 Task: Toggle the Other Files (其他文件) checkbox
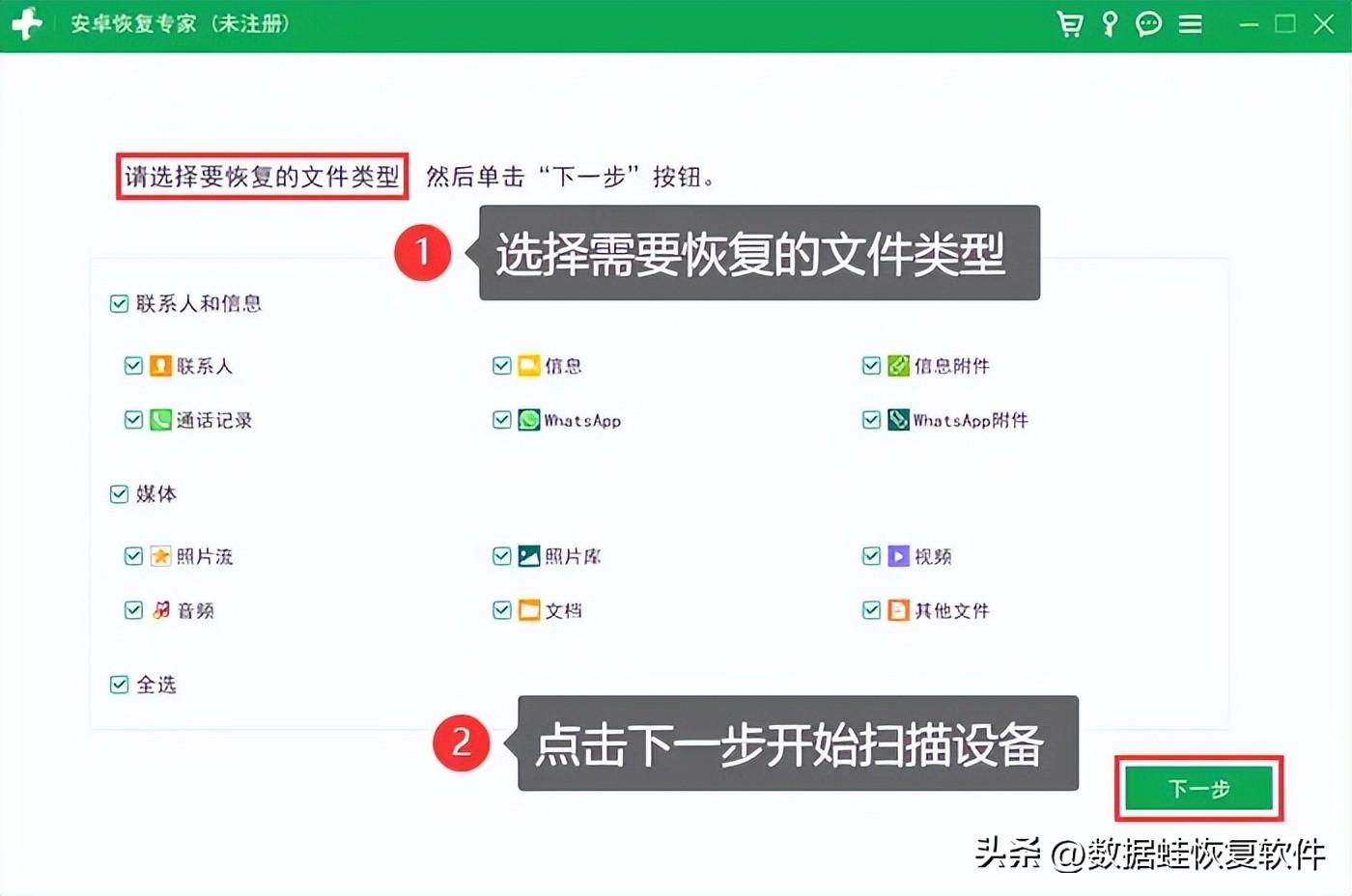click(871, 610)
